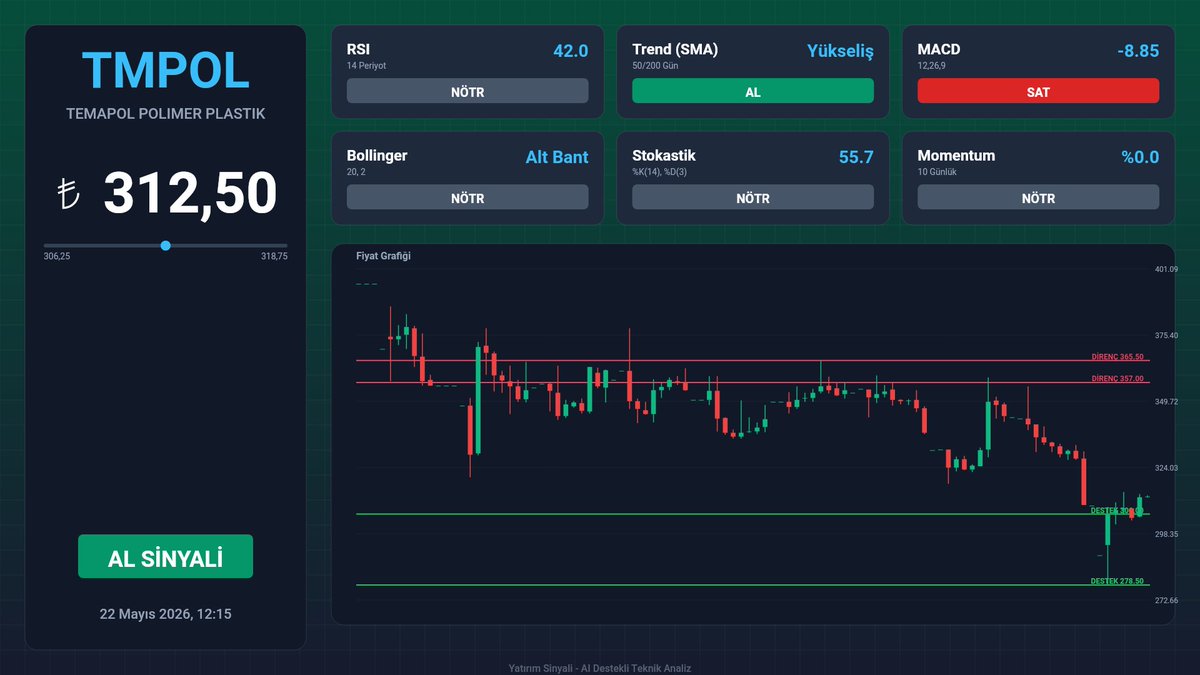
Task: Click the Stokastik indicator title
Action: click(x=664, y=156)
